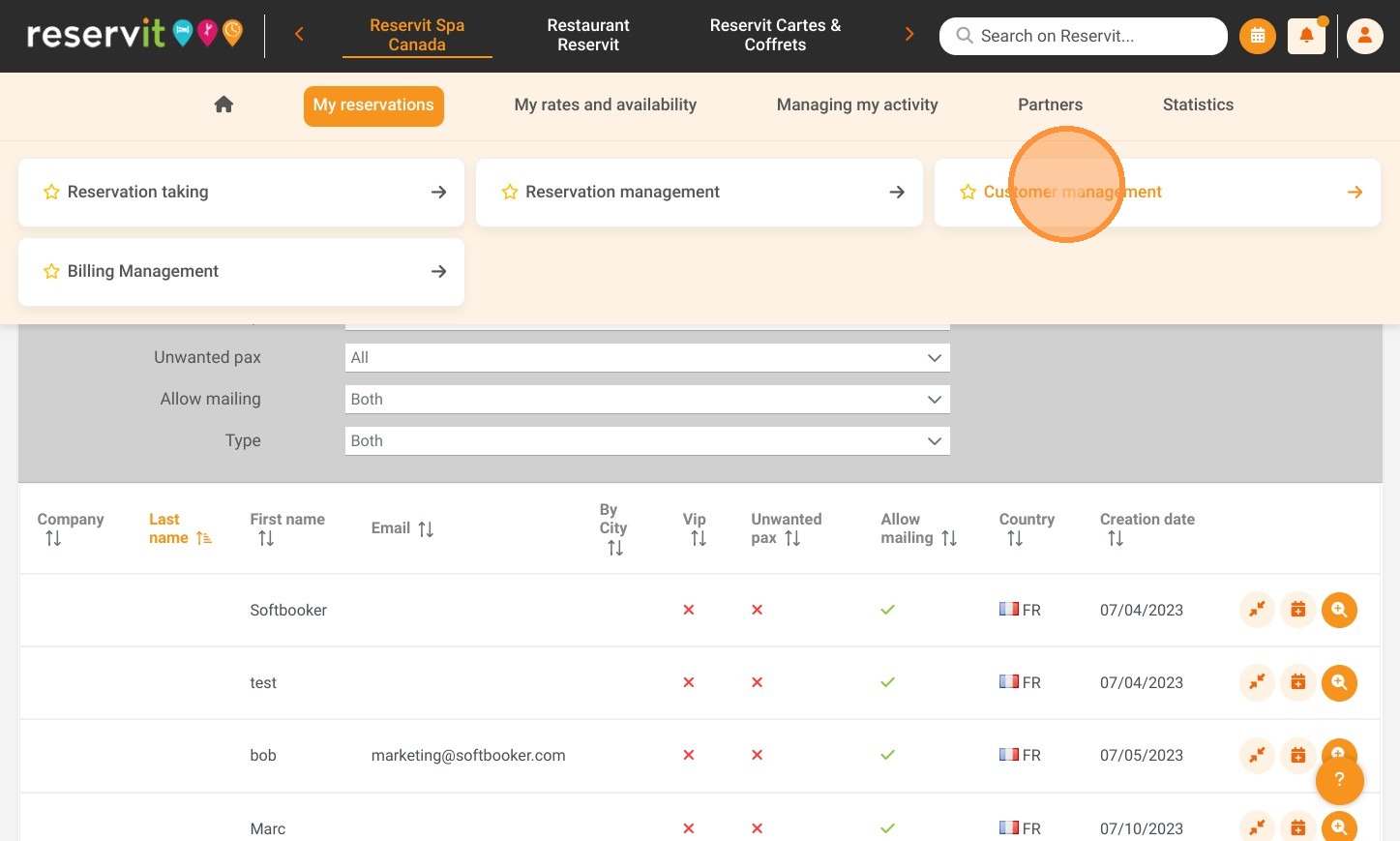
Task: Open Type dropdown
Action: coord(647,440)
